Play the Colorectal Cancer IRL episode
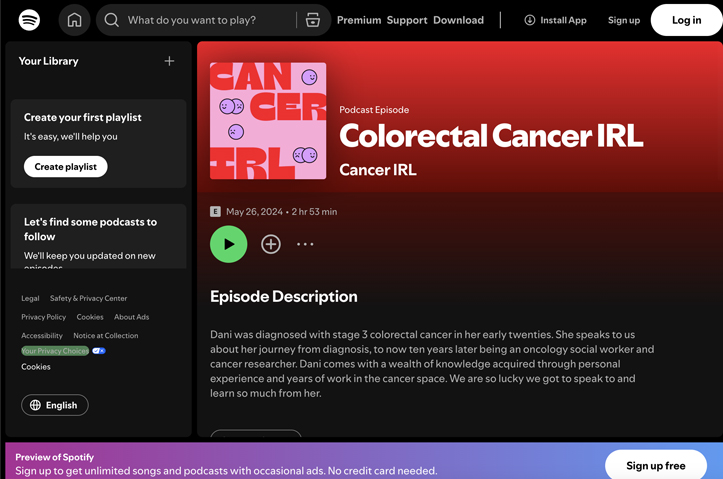 tap(229, 244)
